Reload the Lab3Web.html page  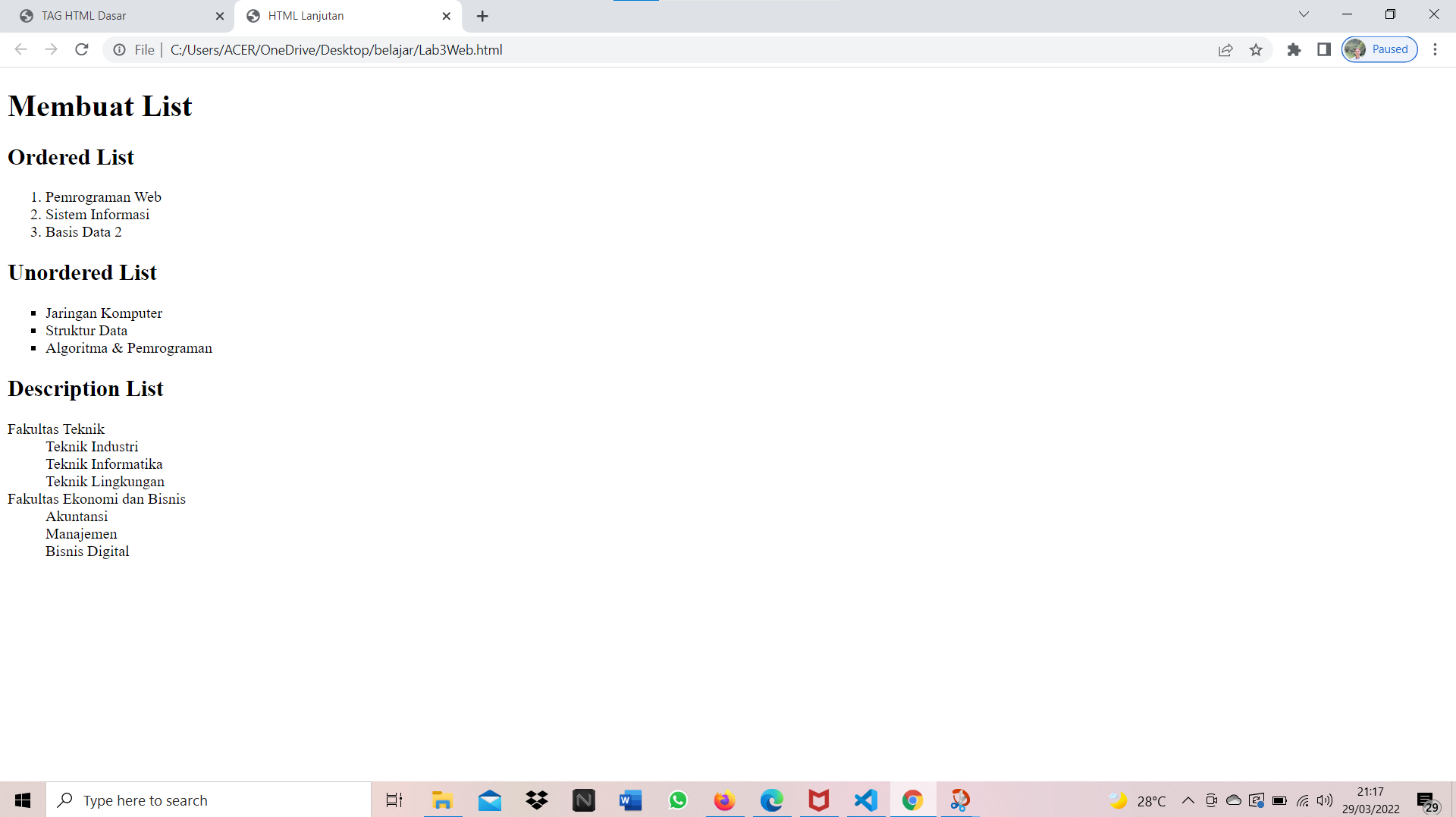pyautogui.click(x=81, y=49)
